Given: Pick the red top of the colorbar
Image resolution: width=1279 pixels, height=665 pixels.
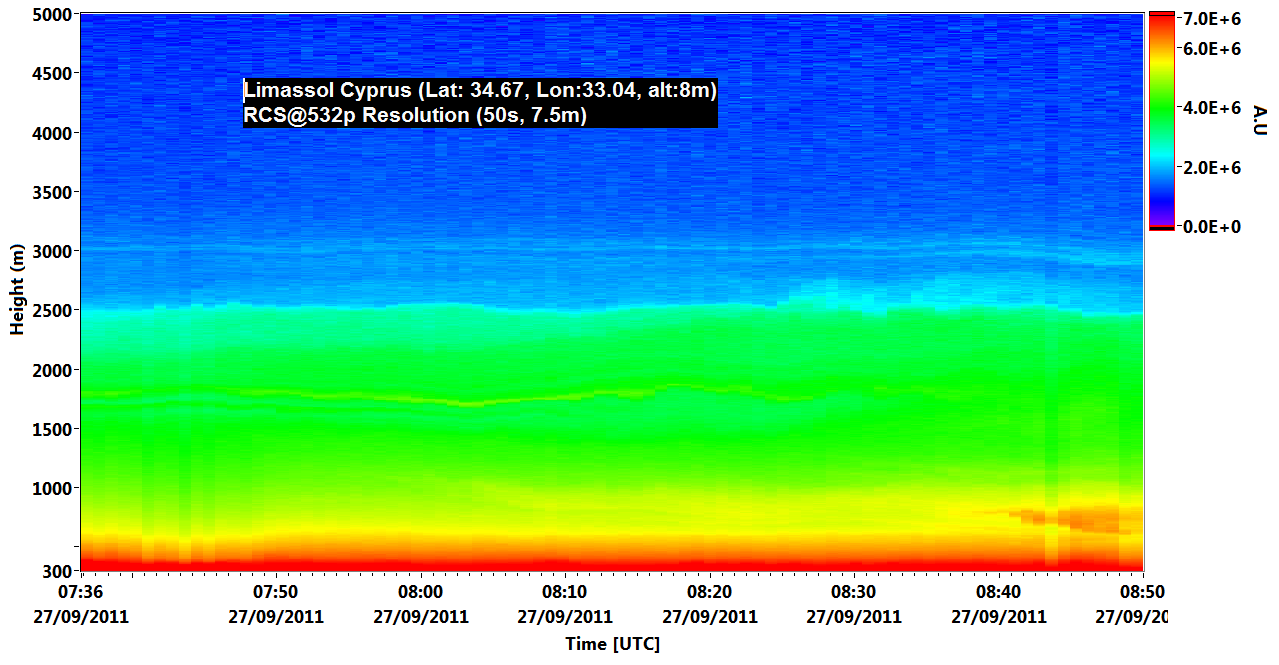Looking at the screenshot, I should coord(1160,20).
